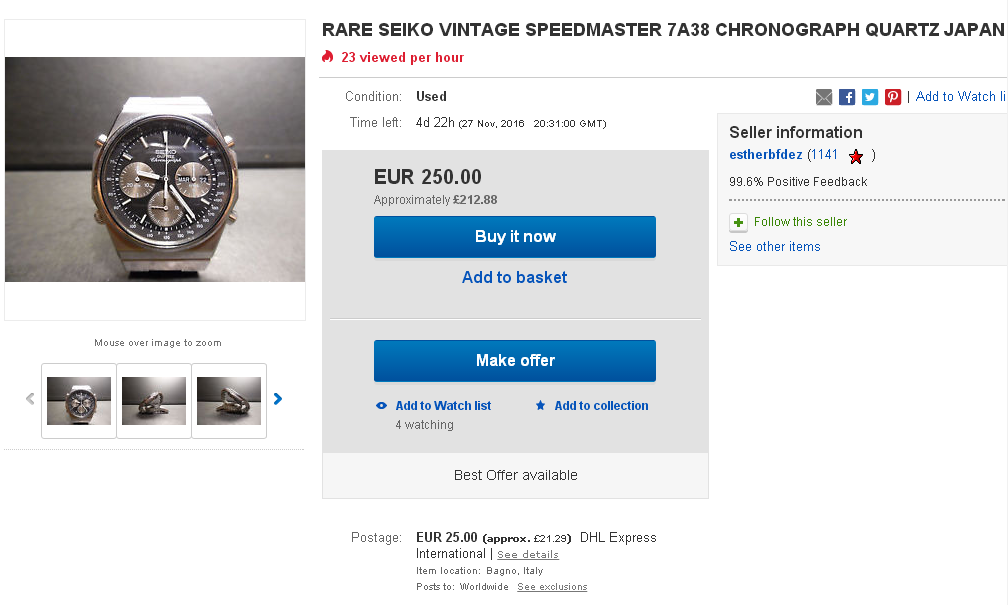Share this listing on Twitter
1008x605 pixels.
tap(870, 97)
